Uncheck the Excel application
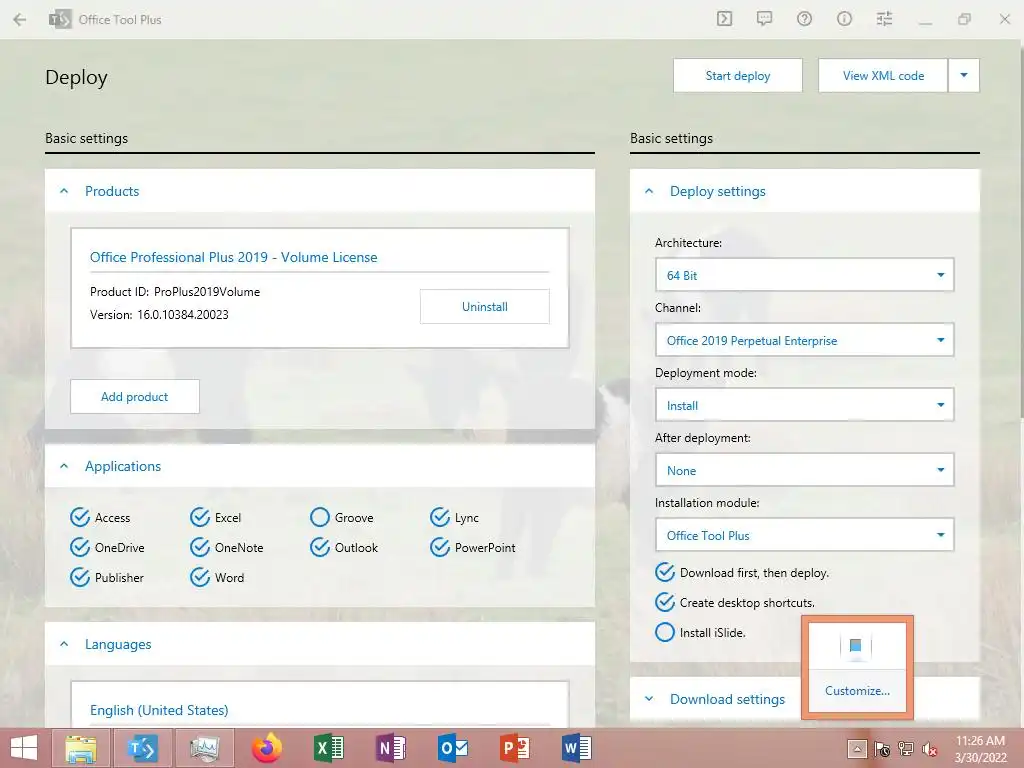Screen dimensions: 1024x768 click(x=200, y=517)
